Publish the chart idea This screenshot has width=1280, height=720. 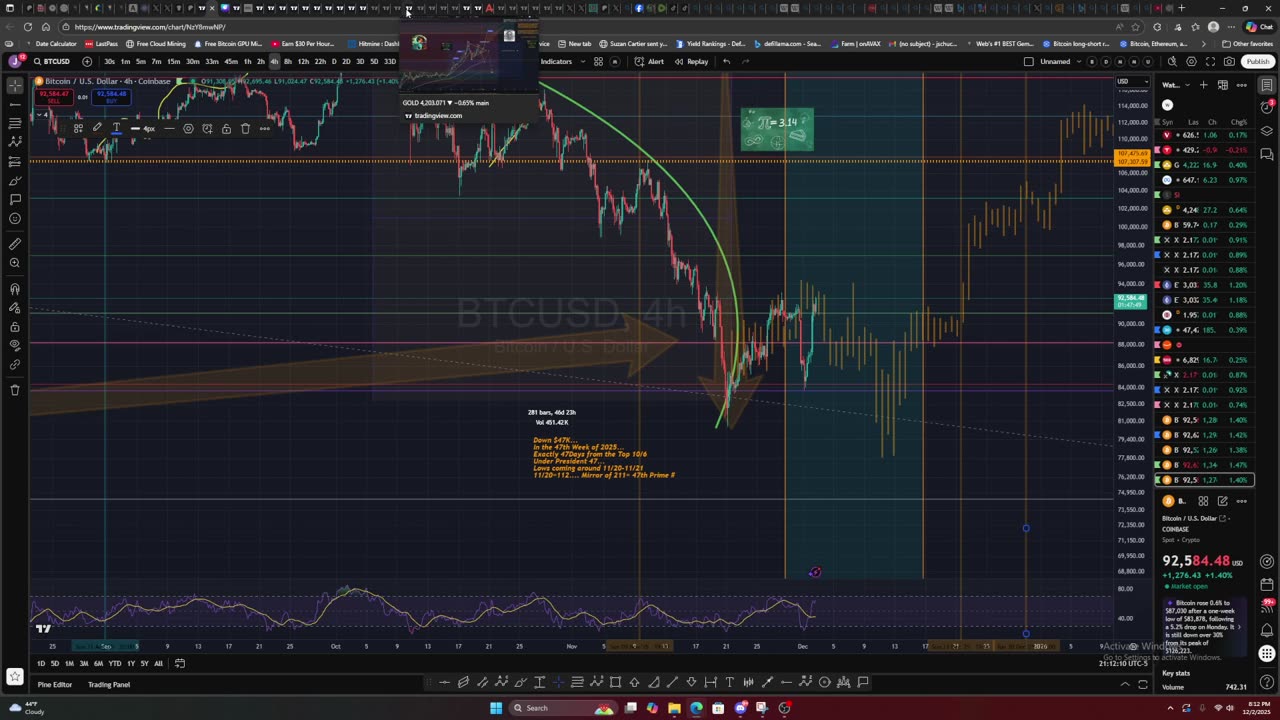click(x=1257, y=62)
